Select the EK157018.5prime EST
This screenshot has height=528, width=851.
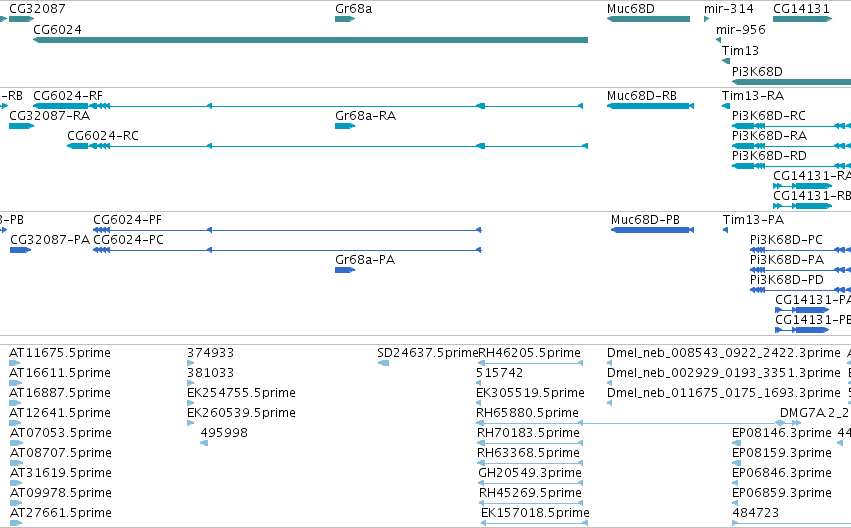click(x=534, y=523)
